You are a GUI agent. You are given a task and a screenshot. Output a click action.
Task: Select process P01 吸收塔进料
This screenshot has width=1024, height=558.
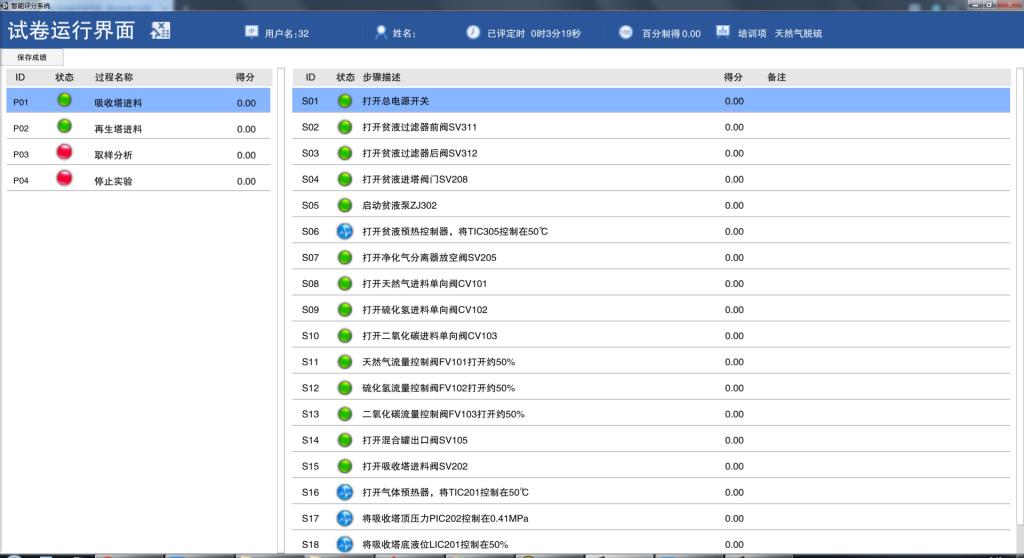(118, 102)
